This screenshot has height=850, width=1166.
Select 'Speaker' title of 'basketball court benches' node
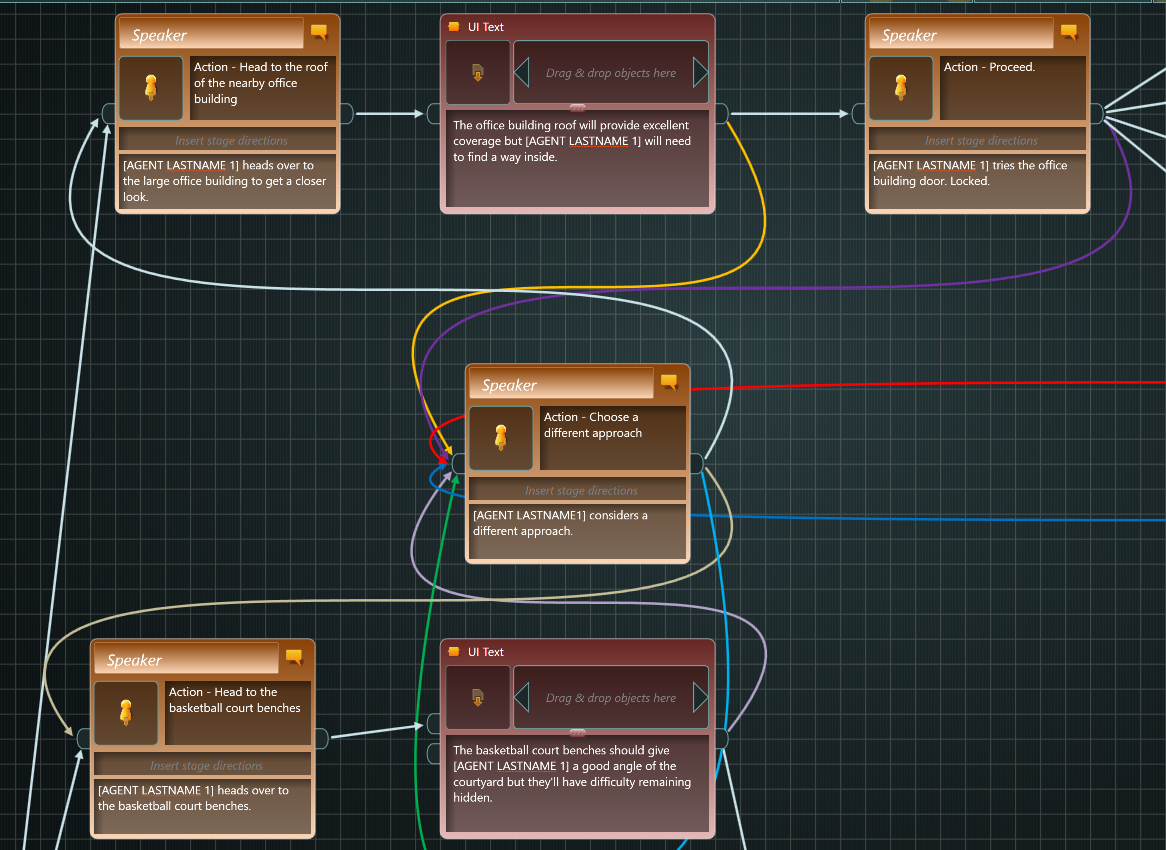[134, 660]
